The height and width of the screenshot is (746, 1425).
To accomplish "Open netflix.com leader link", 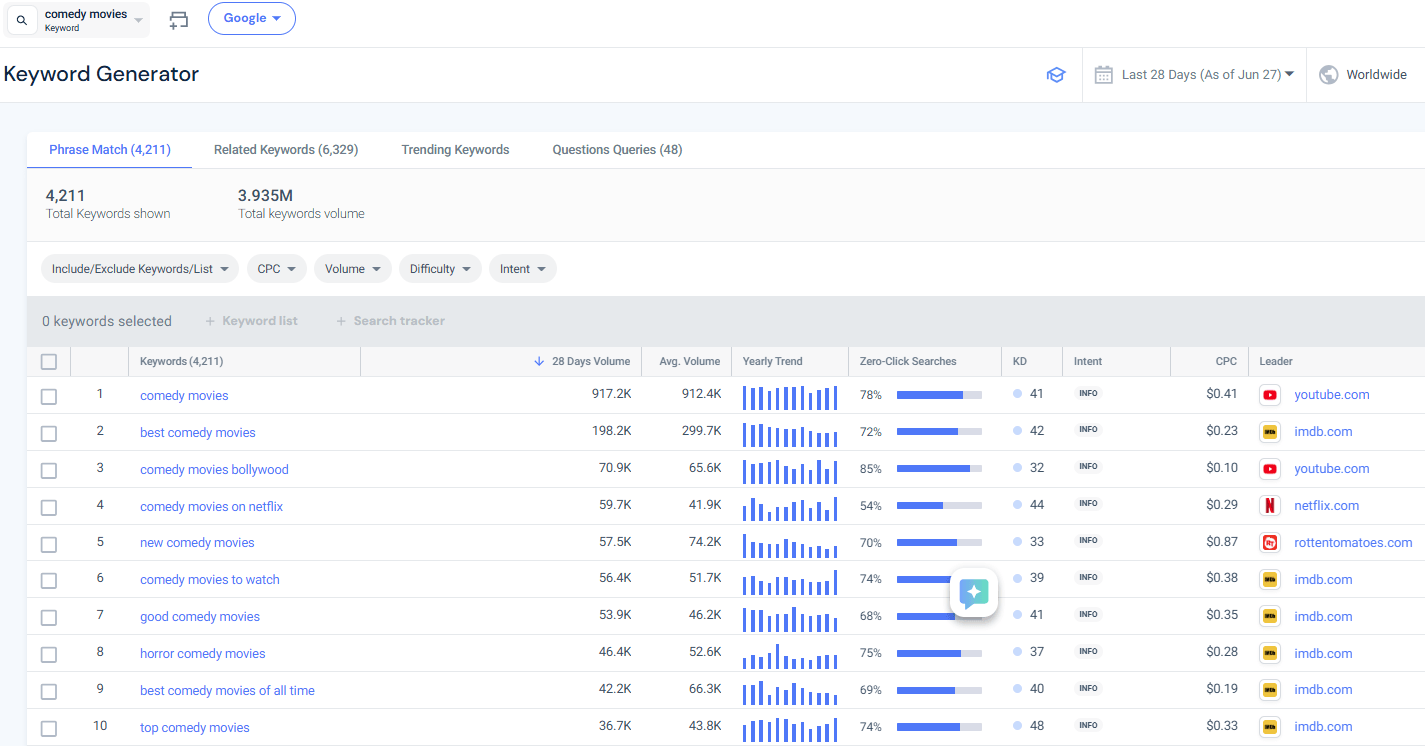I will pos(1326,506).
